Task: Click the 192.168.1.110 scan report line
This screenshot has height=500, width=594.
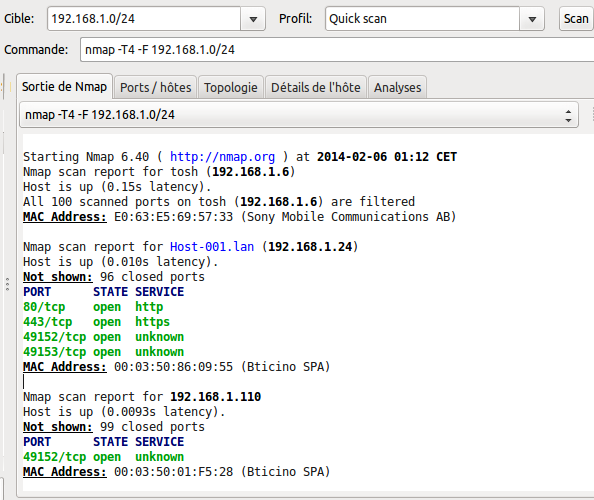Action: (142, 397)
